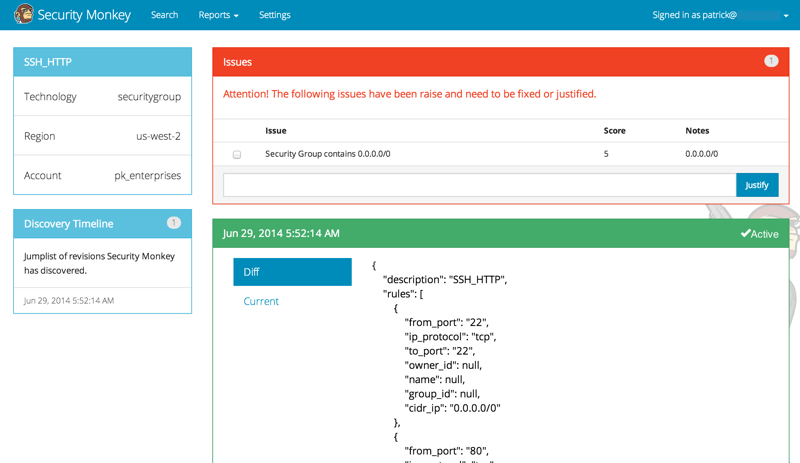Open the Settings page
The width and height of the screenshot is (800, 463).
274,15
